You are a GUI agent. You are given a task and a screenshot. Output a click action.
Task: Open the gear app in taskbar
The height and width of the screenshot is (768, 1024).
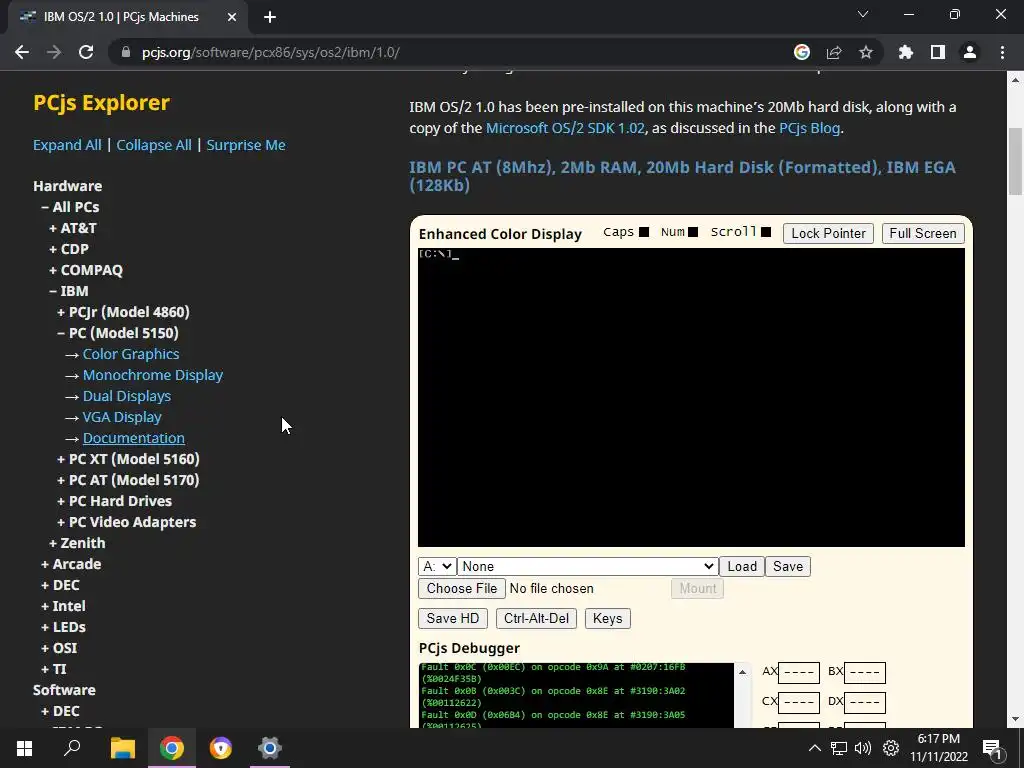[x=270, y=748]
